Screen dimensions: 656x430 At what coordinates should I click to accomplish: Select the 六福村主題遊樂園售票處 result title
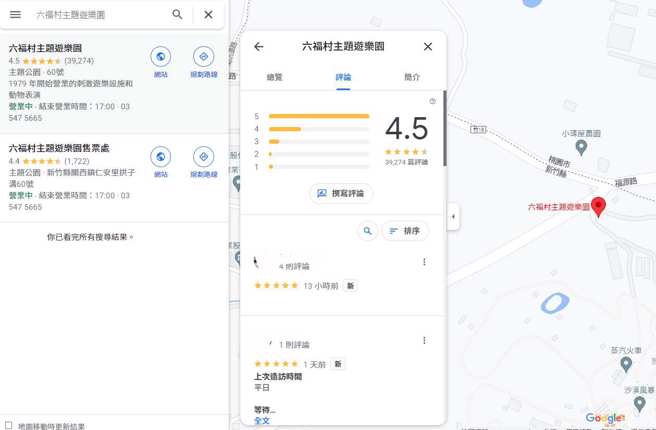tap(59, 148)
